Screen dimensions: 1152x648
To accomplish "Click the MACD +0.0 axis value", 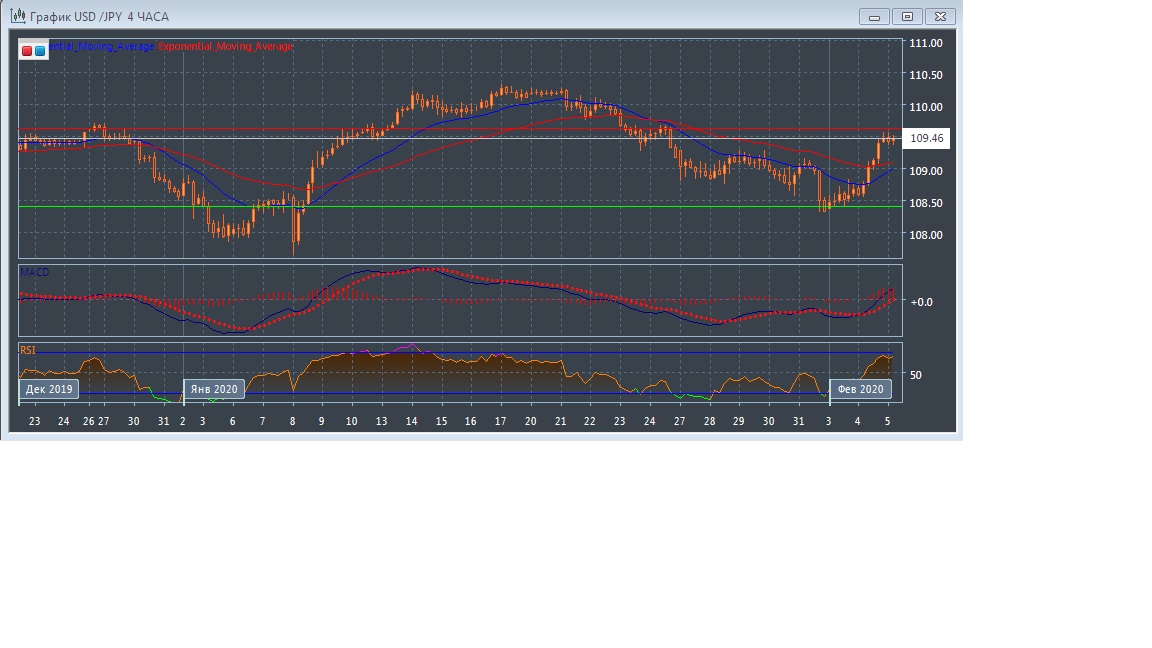I will 921,301.
